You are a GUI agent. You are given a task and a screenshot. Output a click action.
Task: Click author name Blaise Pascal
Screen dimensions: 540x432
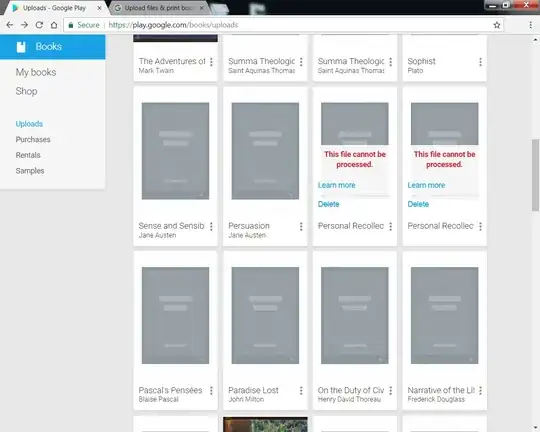tap(159, 399)
